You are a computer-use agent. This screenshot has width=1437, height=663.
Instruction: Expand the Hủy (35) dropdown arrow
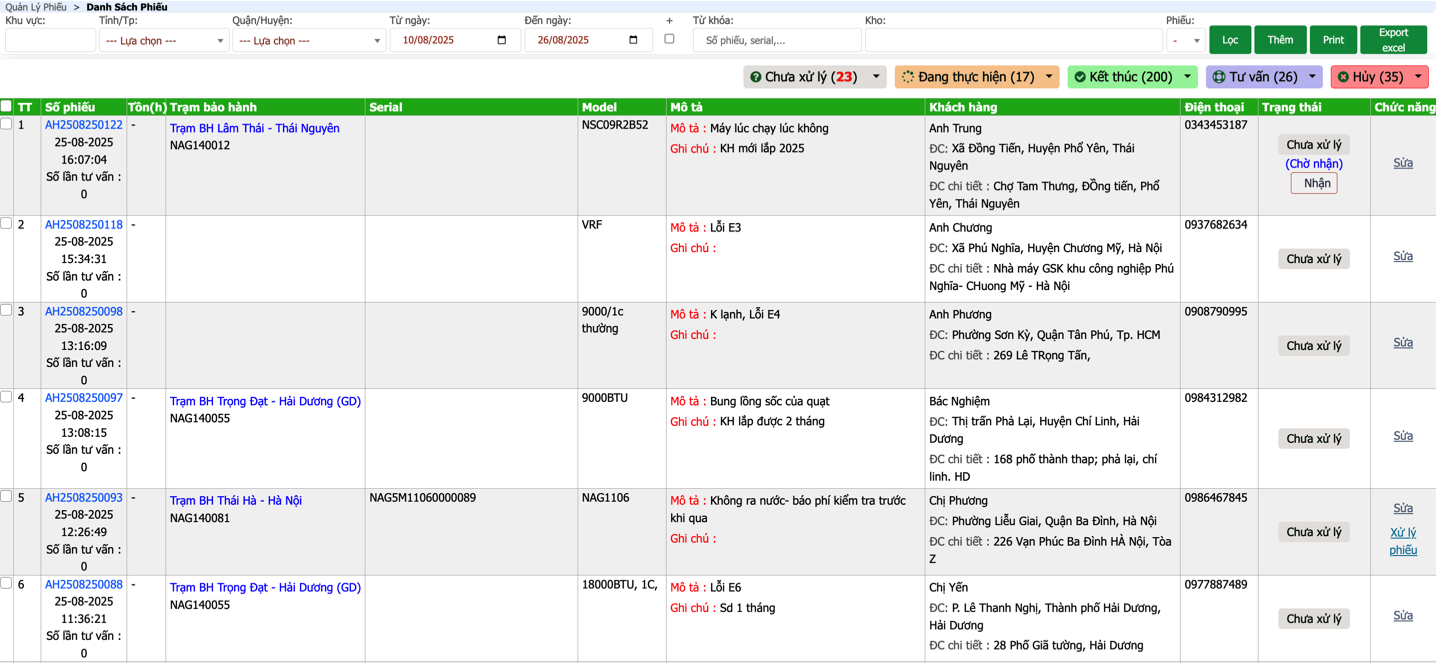(1417, 77)
